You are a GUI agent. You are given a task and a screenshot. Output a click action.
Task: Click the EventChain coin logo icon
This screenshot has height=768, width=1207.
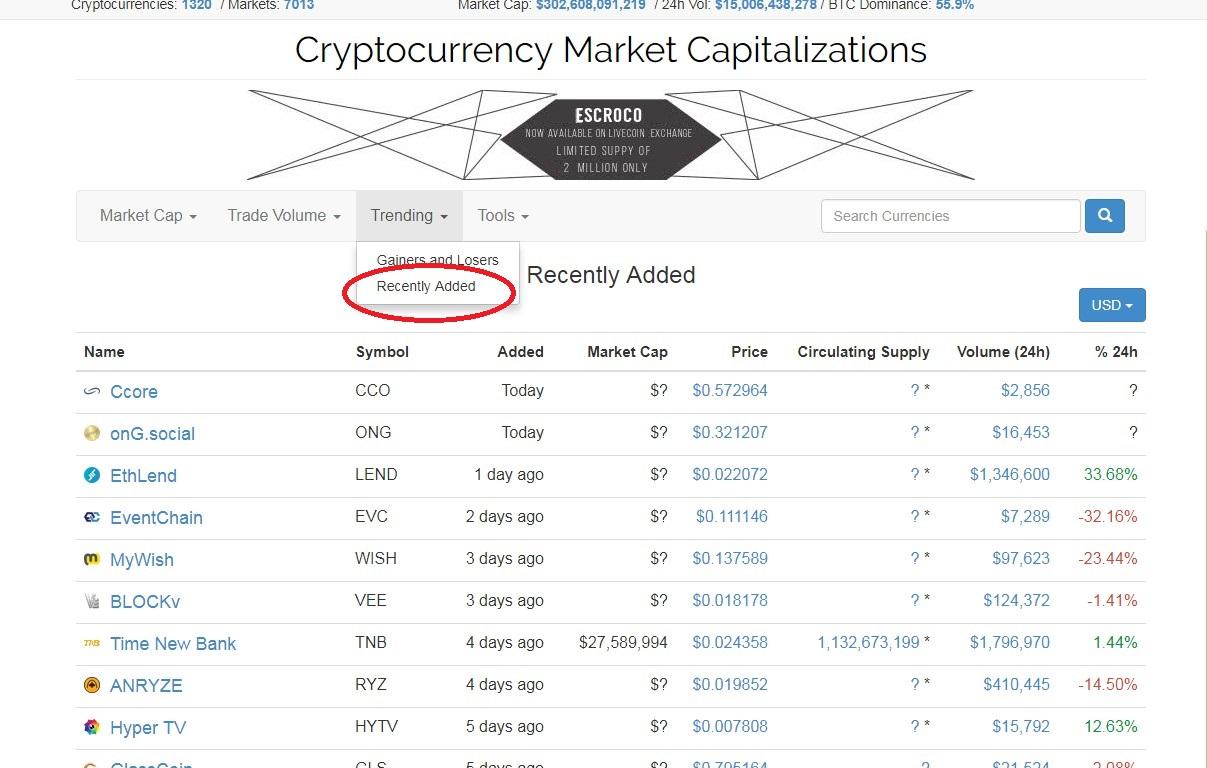[92, 517]
